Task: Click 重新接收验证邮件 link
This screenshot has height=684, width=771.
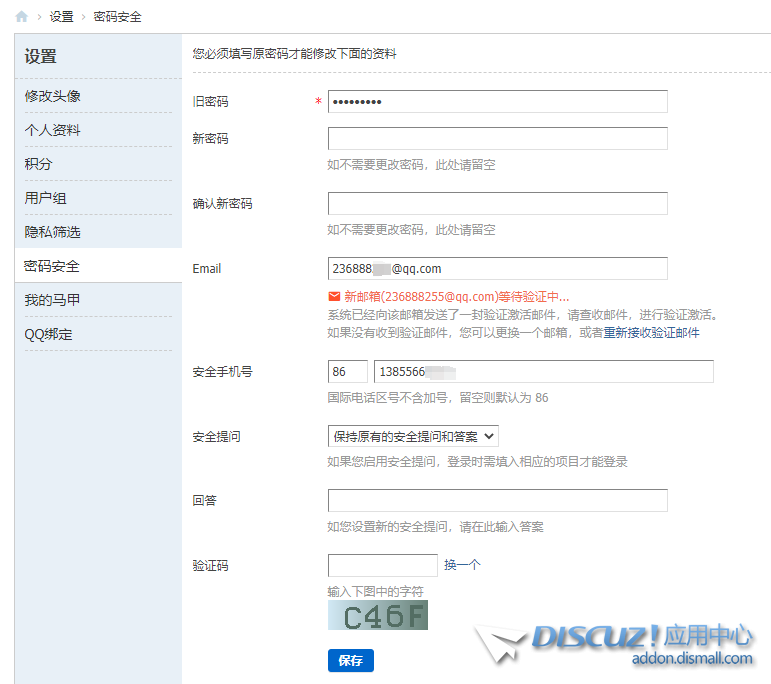Action: pyautogui.click(x=651, y=332)
